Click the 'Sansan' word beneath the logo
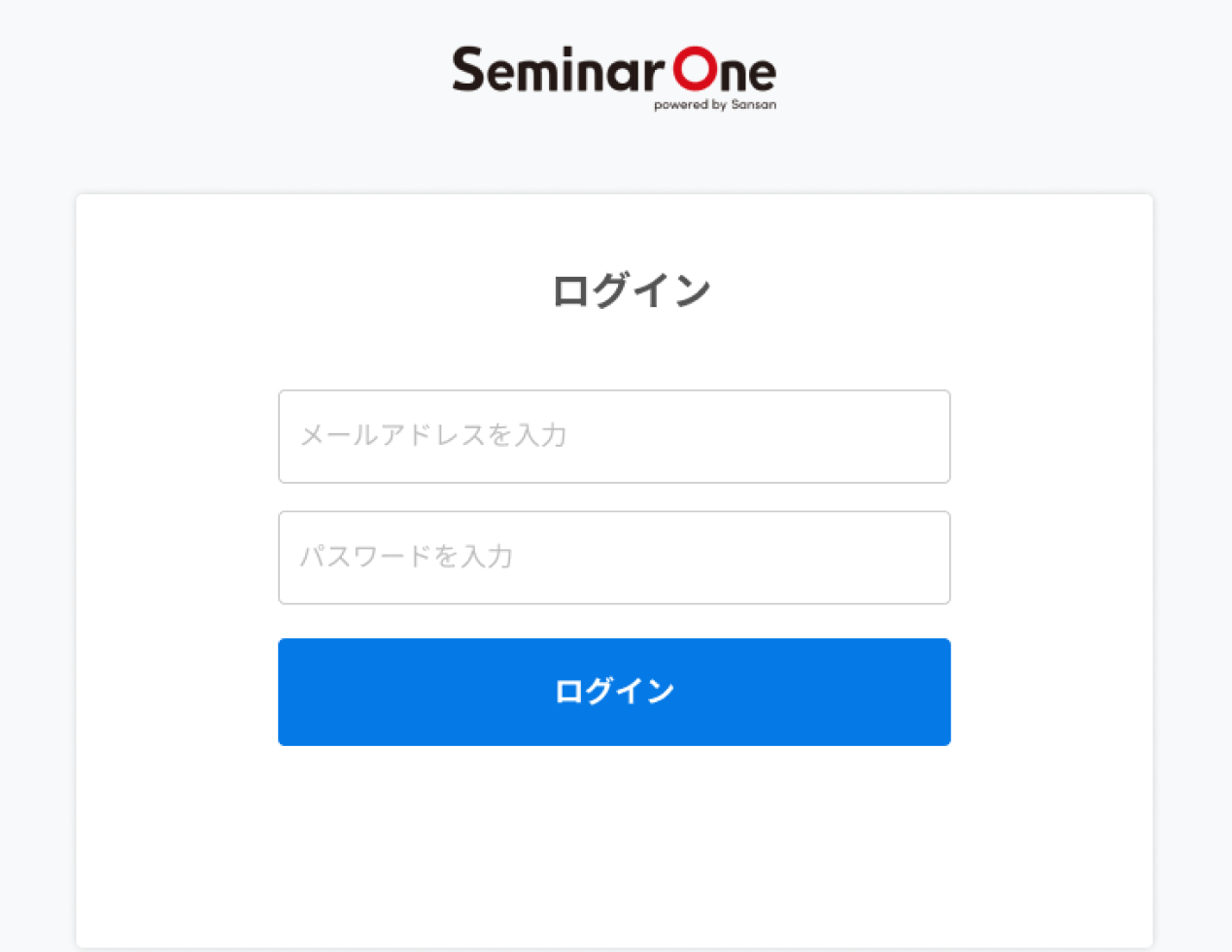Image resolution: width=1232 pixels, height=952 pixels. (754, 104)
